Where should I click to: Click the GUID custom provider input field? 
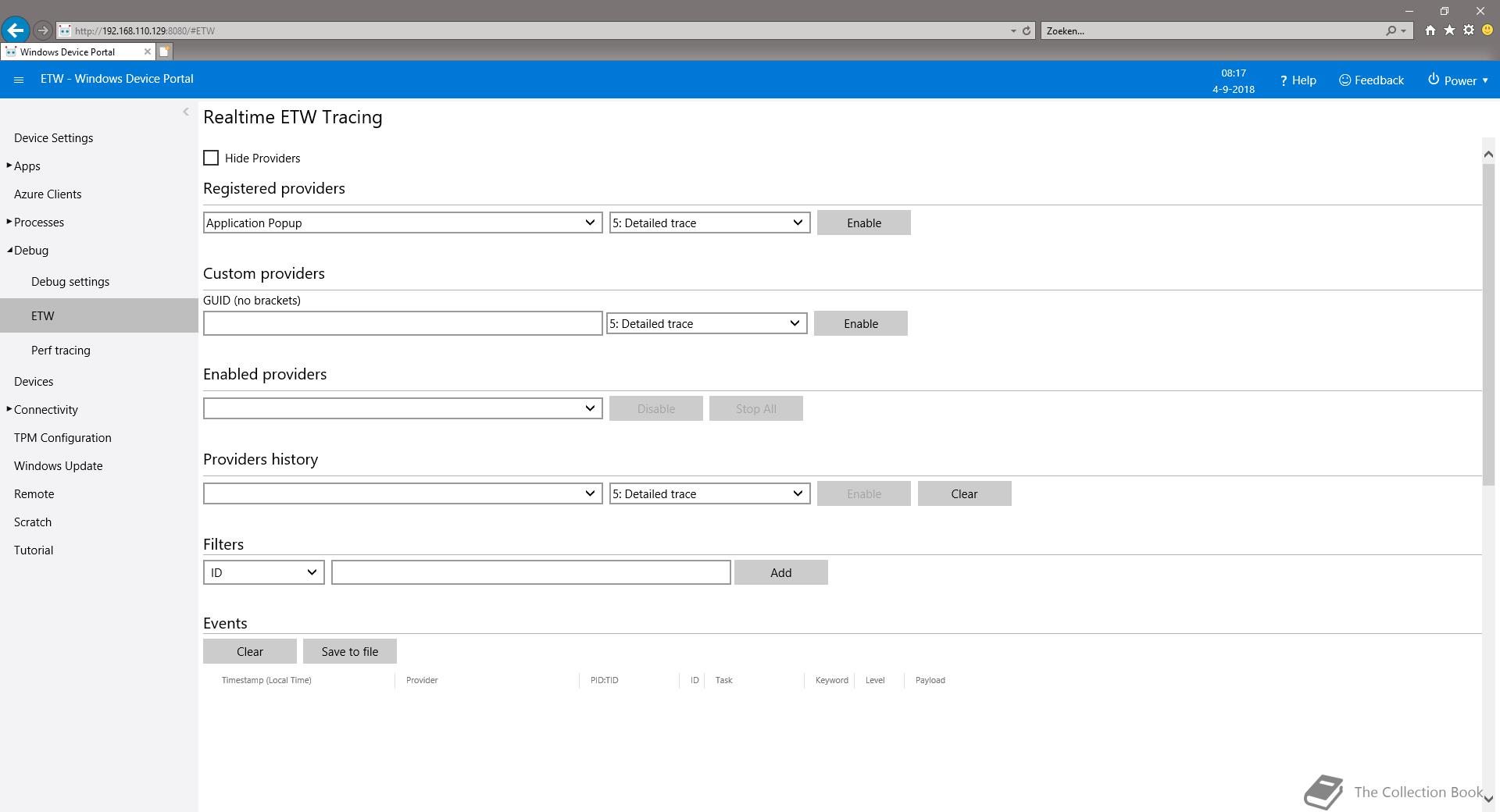402,323
